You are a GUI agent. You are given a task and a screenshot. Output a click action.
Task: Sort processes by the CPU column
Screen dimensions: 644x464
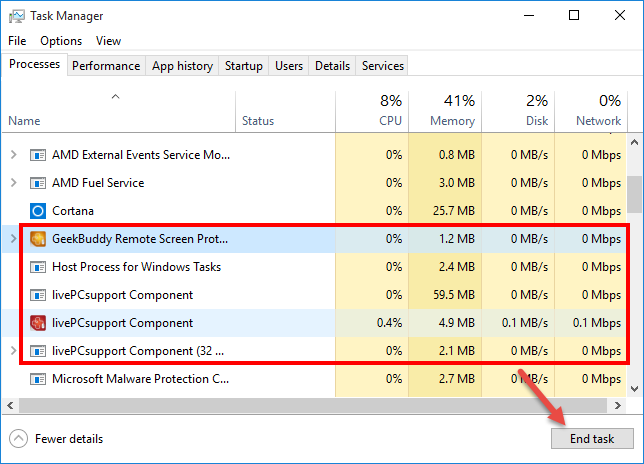coord(372,112)
